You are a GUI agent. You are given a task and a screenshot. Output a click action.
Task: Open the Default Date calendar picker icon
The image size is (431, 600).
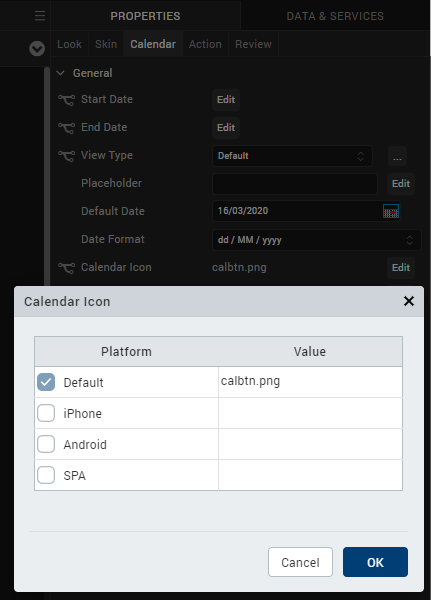pyautogui.click(x=391, y=211)
